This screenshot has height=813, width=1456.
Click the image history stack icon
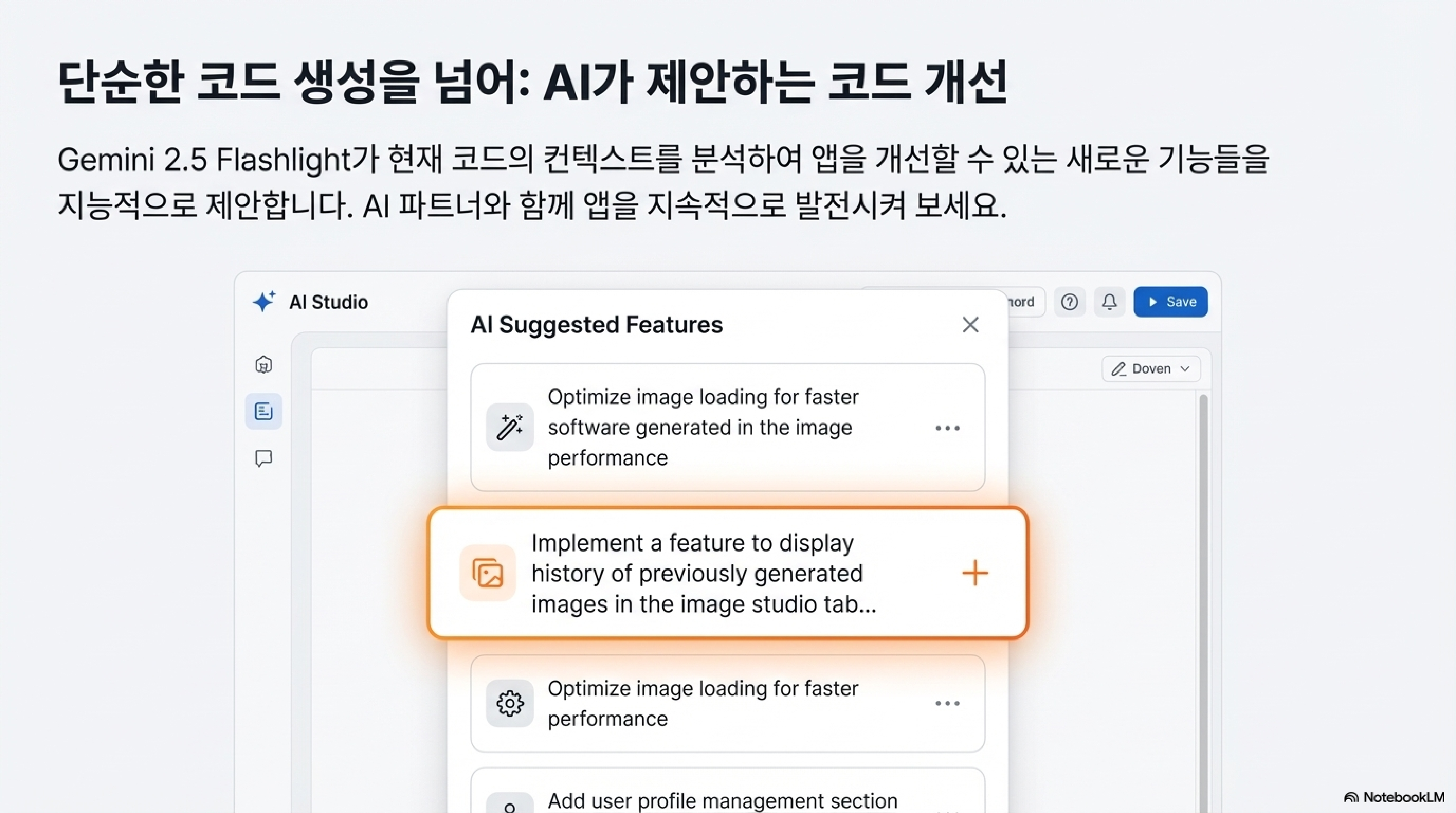pos(487,573)
